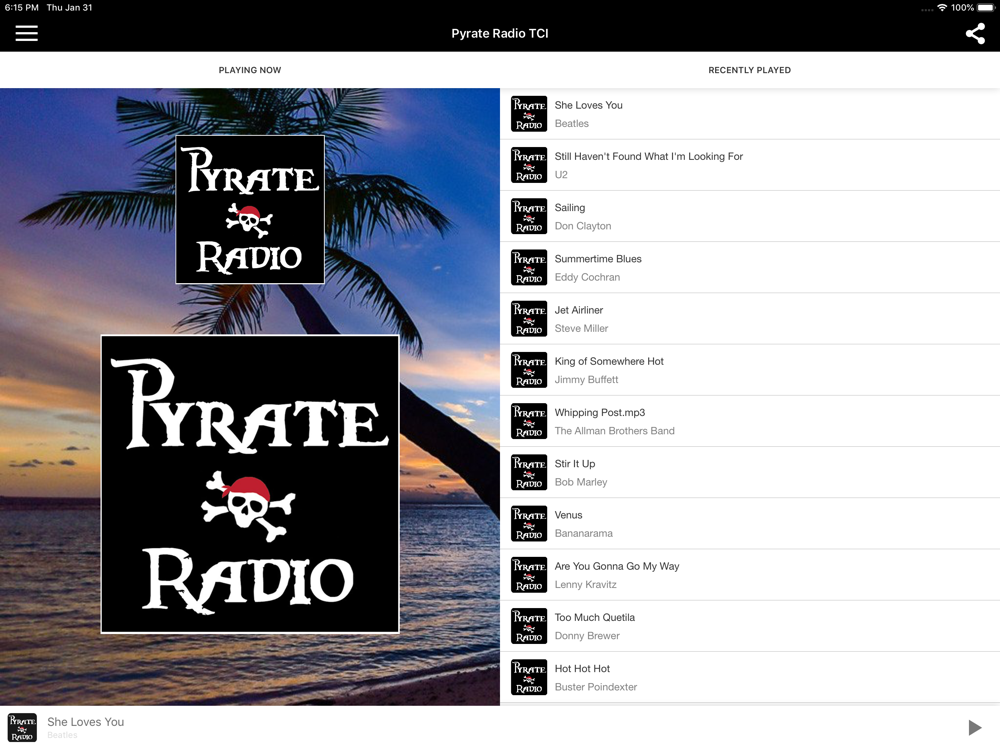The image size is (1000, 750).
Task: Select the Jet Airliner album icon
Action: (x=529, y=318)
